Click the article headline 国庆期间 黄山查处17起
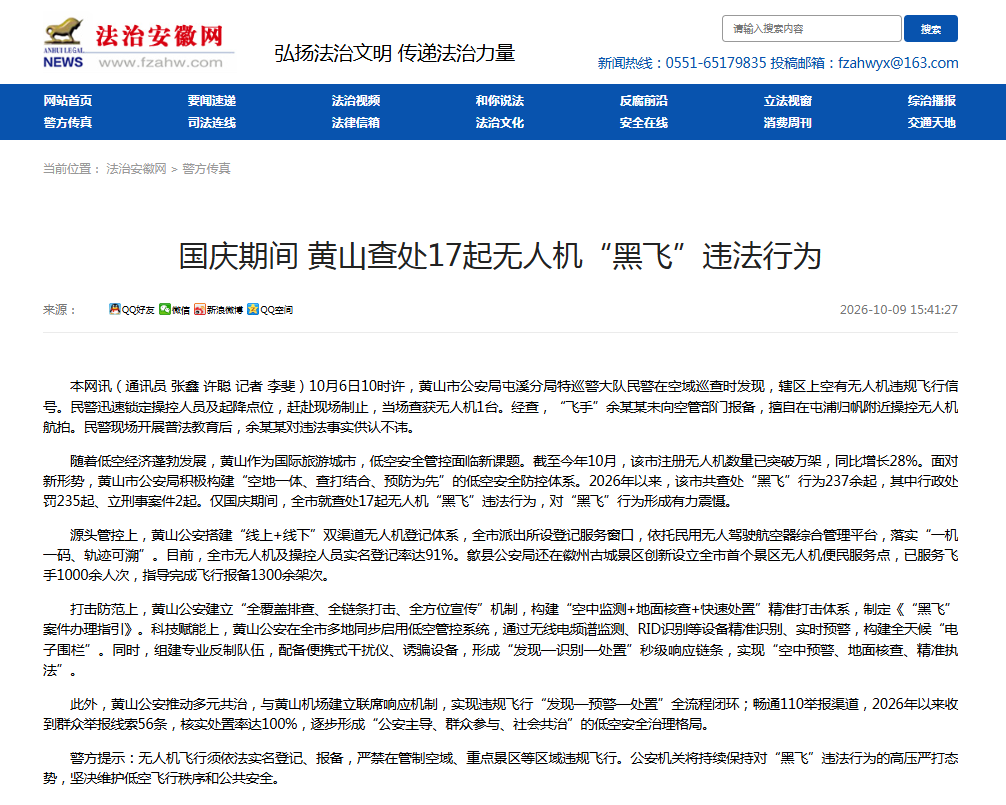The width and height of the screenshot is (1006, 805). pyautogui.click(x=500, y=256)
